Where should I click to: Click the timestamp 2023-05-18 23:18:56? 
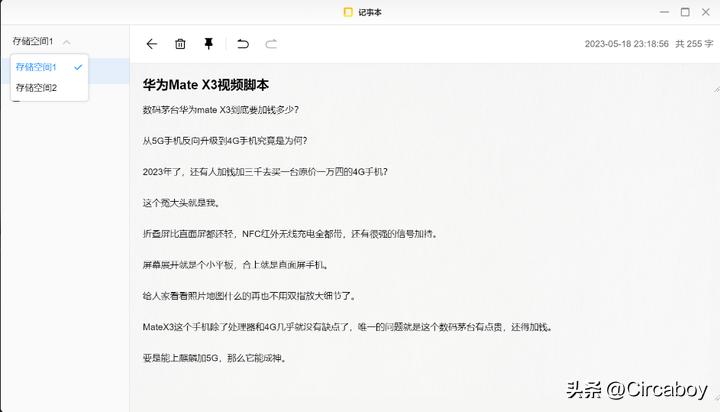pos(626,44)
